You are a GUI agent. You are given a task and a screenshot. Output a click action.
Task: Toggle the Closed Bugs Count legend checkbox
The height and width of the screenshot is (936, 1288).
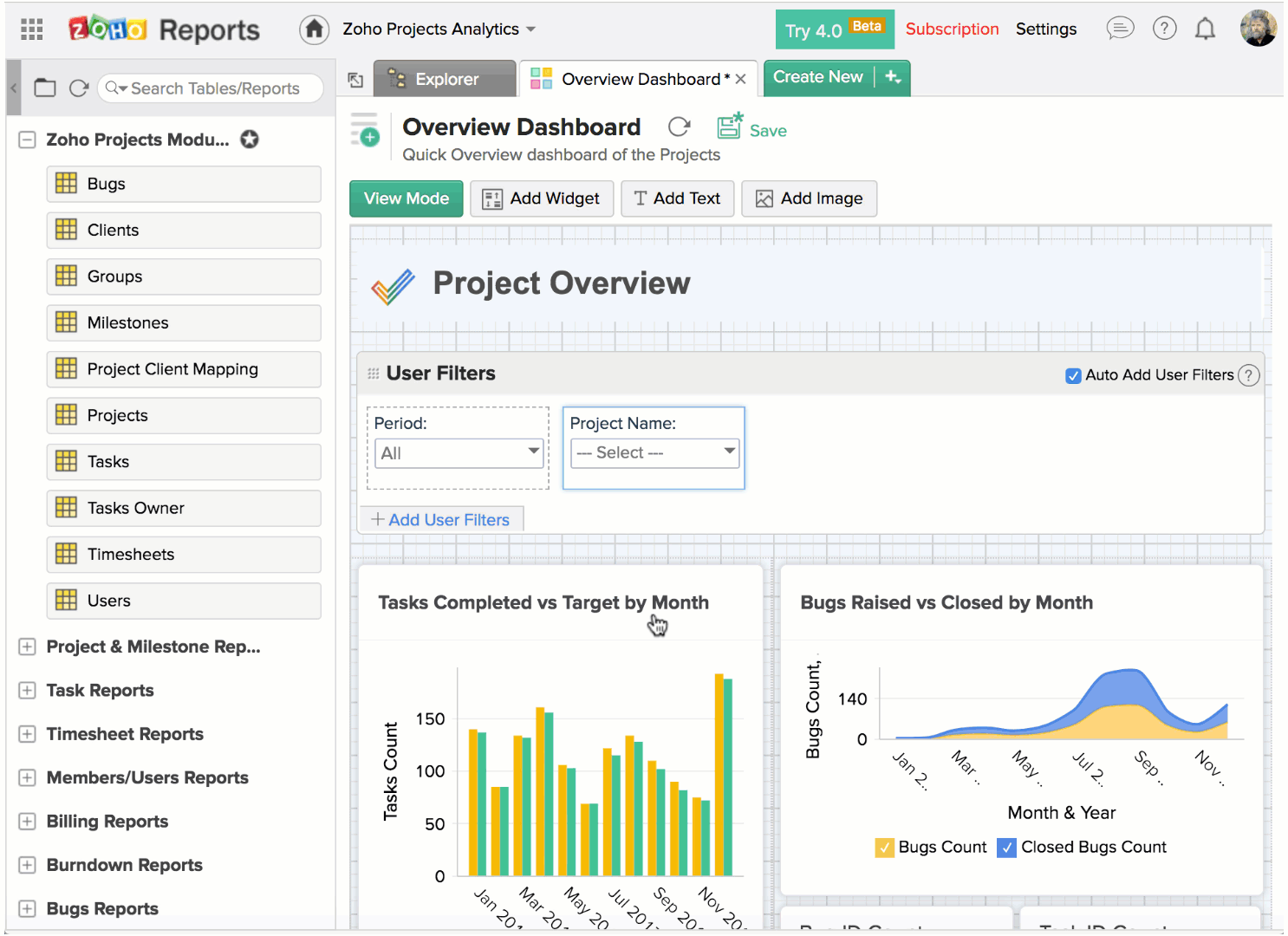(x=1006, y=848)
